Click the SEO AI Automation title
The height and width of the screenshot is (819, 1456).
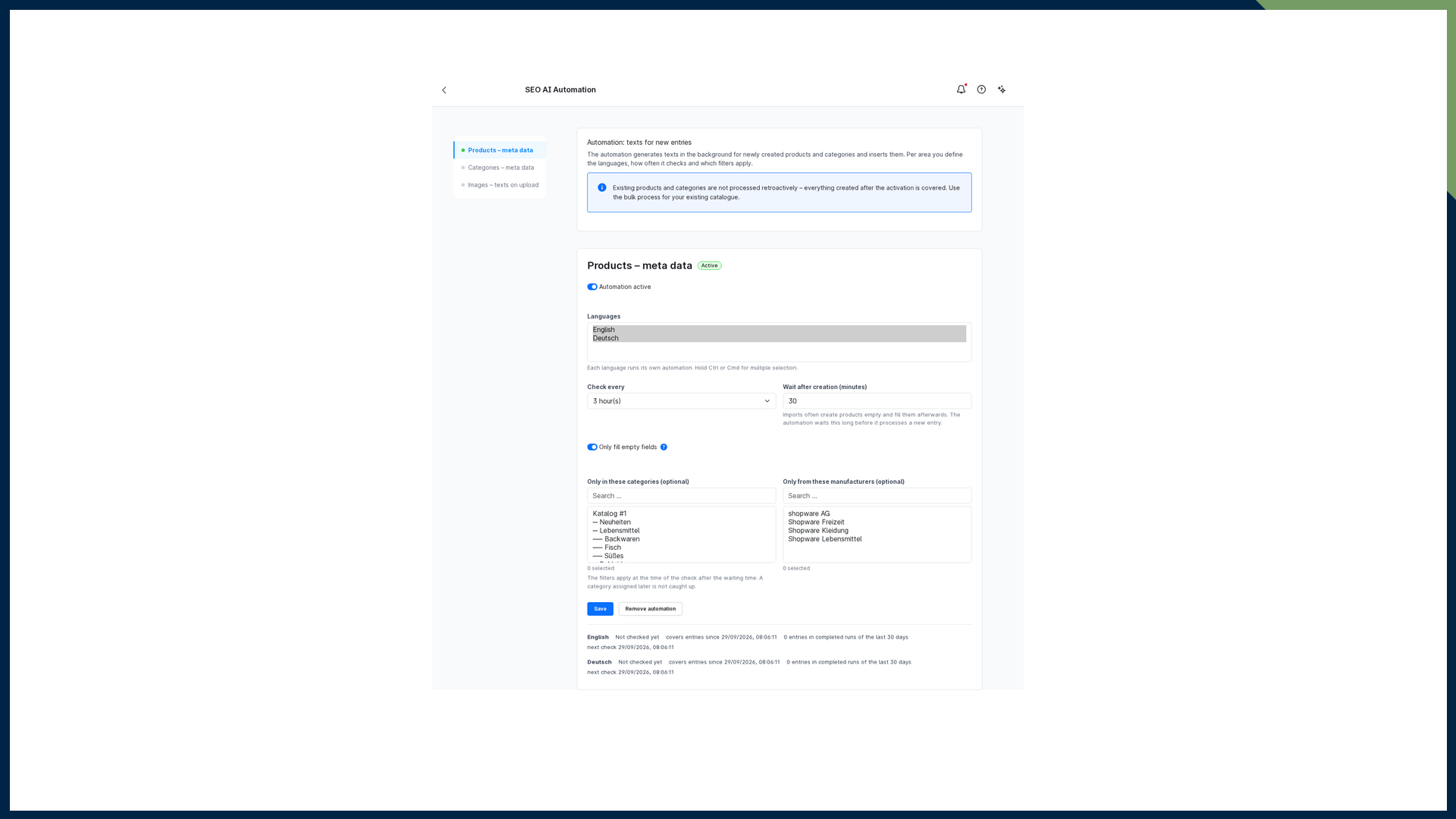point(560,89)
